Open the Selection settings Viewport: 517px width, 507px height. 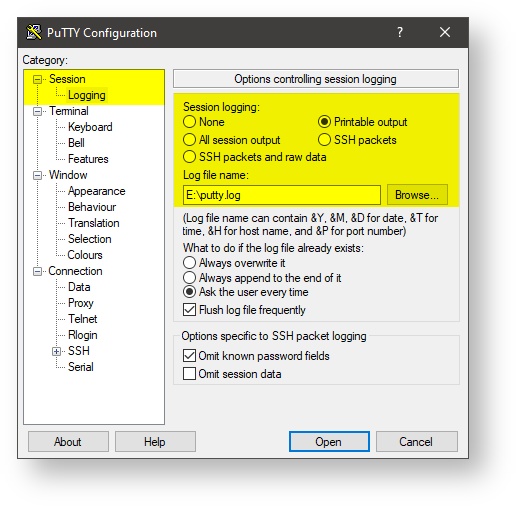[90, 239]
